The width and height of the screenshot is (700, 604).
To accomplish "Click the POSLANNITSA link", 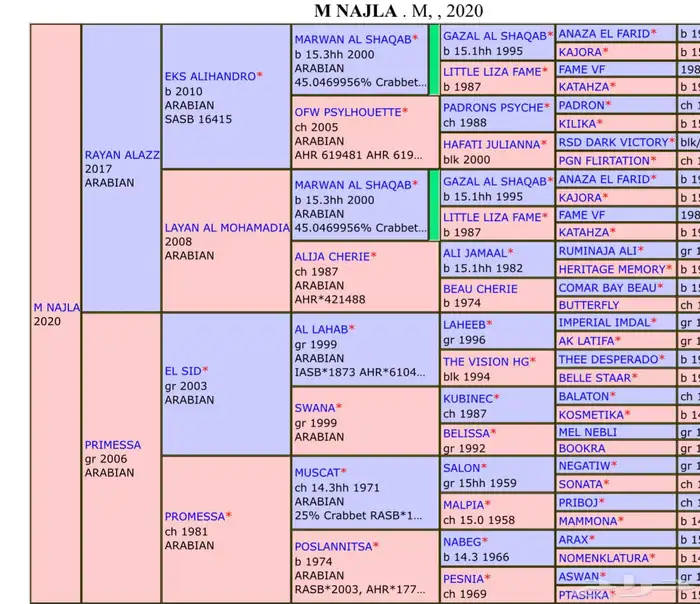I will point(333,546).
